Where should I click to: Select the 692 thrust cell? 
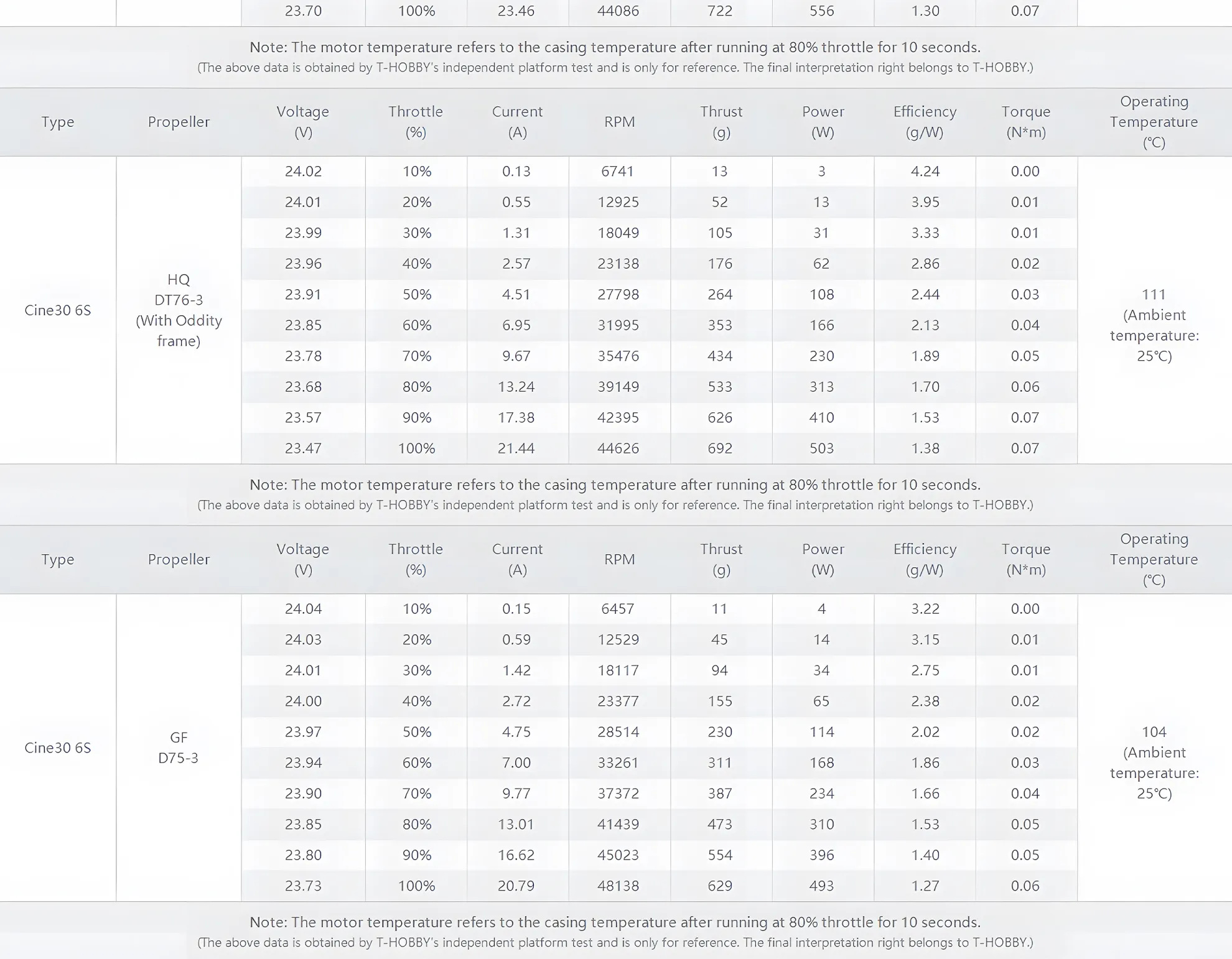(x=721, y=448)
